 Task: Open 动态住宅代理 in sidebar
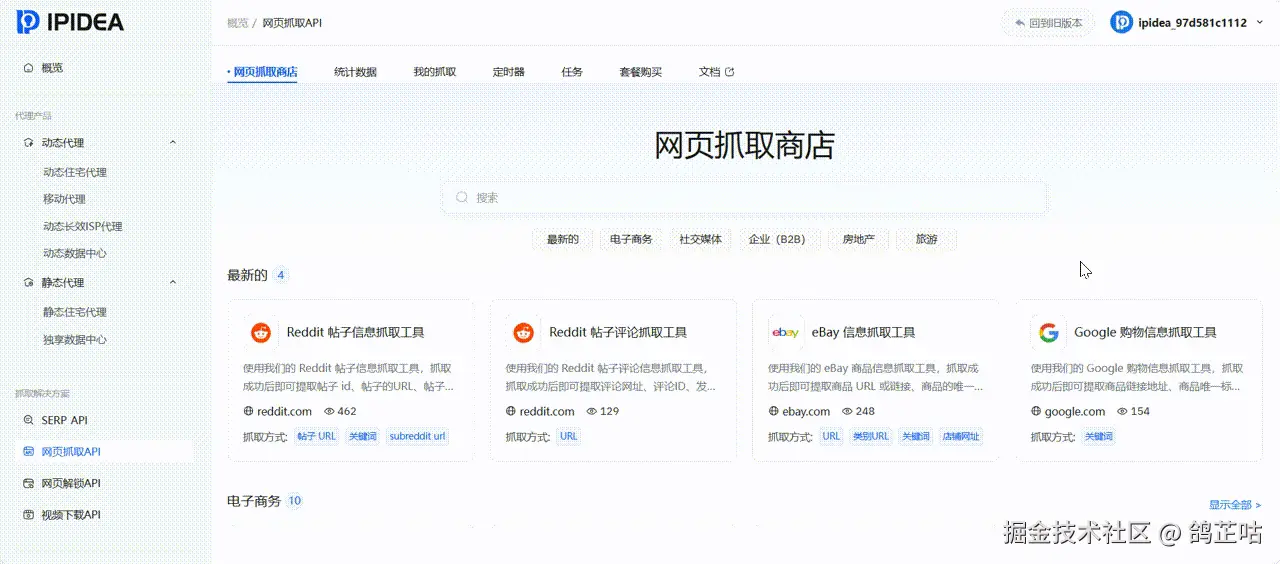[75, 172]
